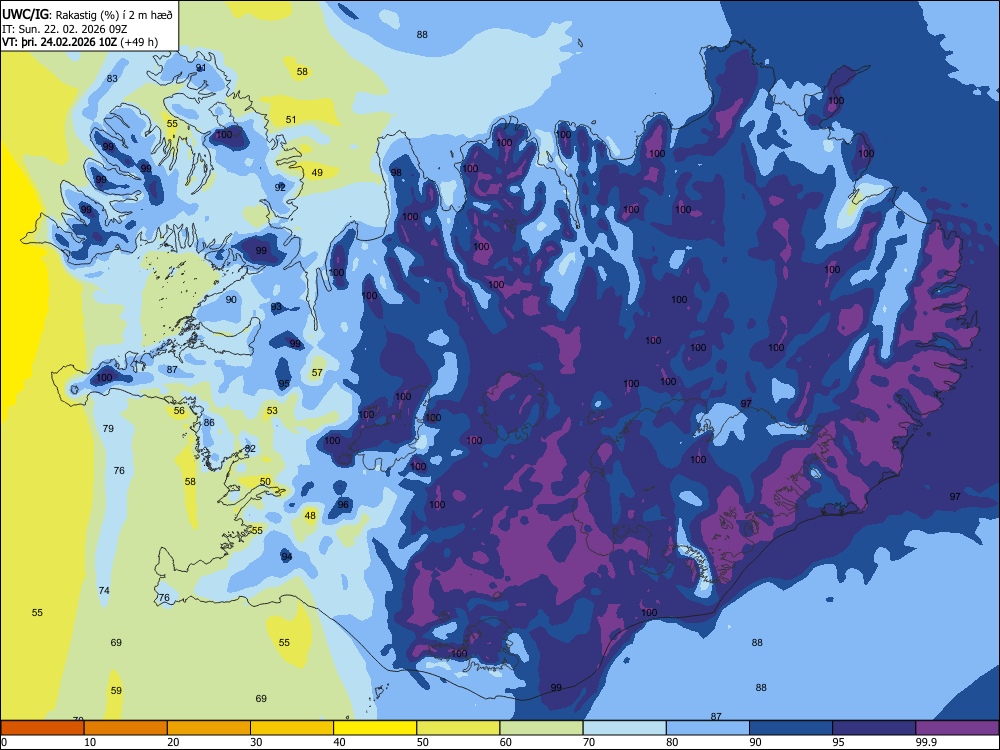Click the title 'UWC/IG: Rakastig (%) í 2 m hæð'
1000x750 pixels.
(x=87, y=14)
